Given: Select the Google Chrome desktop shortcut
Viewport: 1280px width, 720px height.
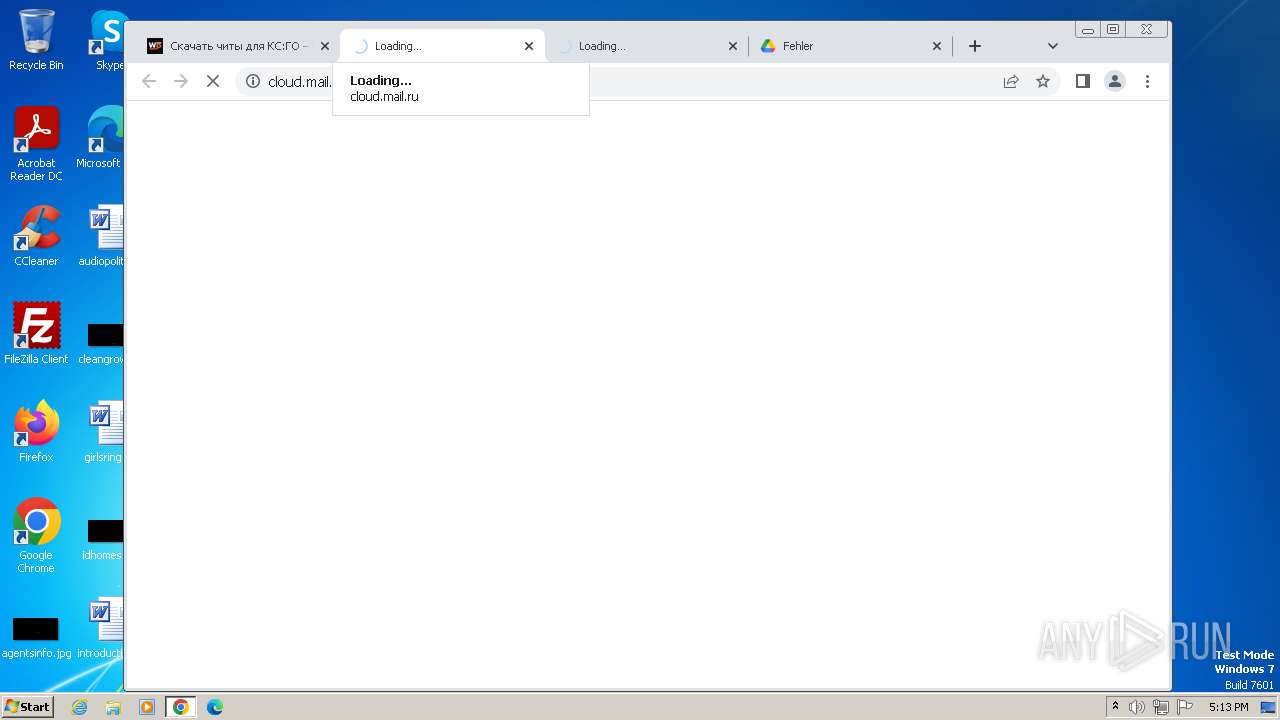Looking at the screenshot, I should point(36,536).
